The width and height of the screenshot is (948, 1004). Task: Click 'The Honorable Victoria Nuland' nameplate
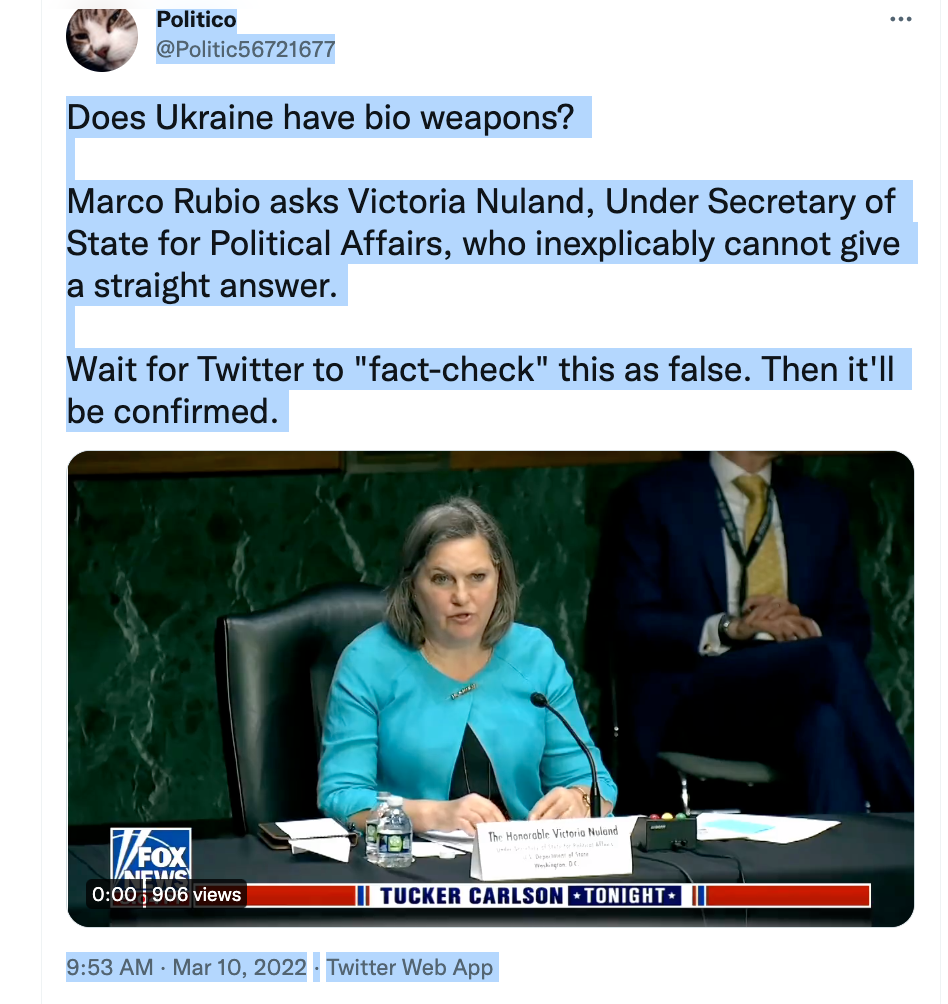click(x=553, y=846)
